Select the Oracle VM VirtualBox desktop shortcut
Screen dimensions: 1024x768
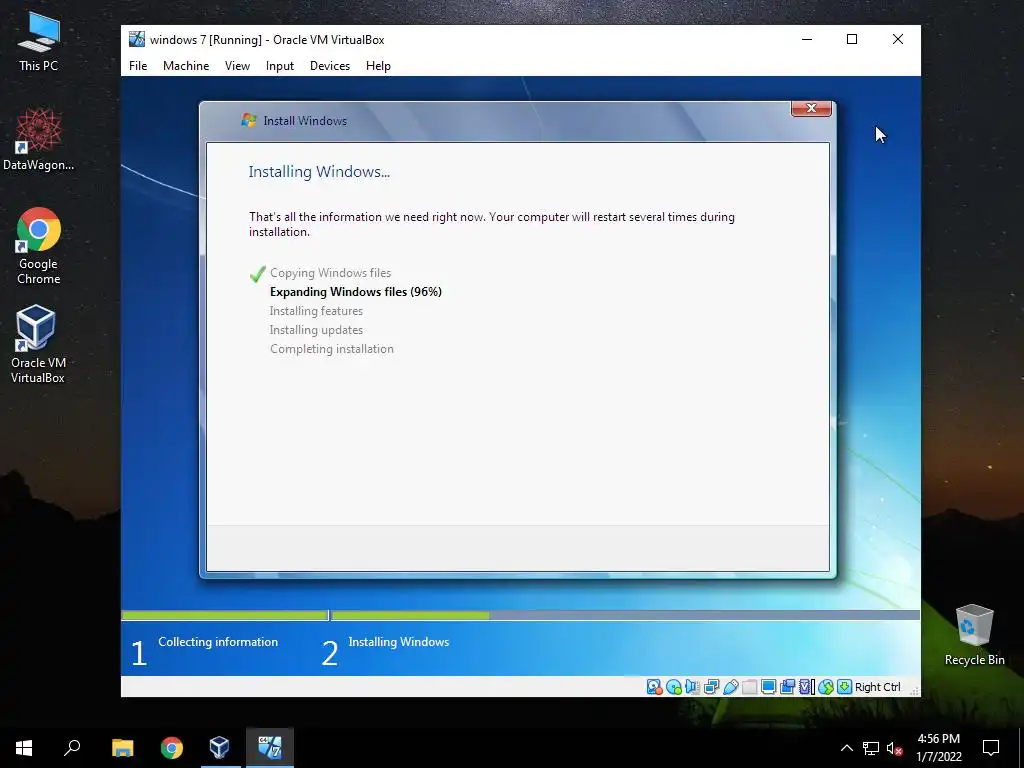[x=38, y=344]
